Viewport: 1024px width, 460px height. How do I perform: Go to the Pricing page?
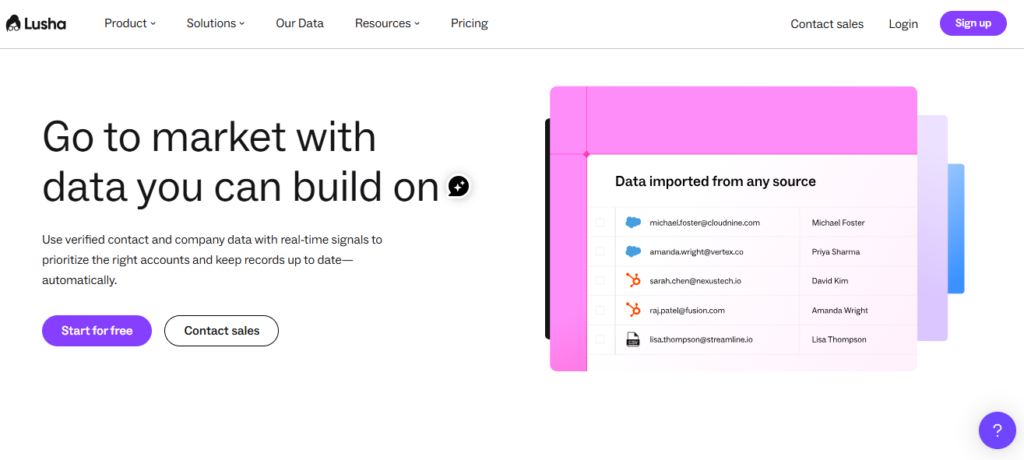[x=470, y=23]
